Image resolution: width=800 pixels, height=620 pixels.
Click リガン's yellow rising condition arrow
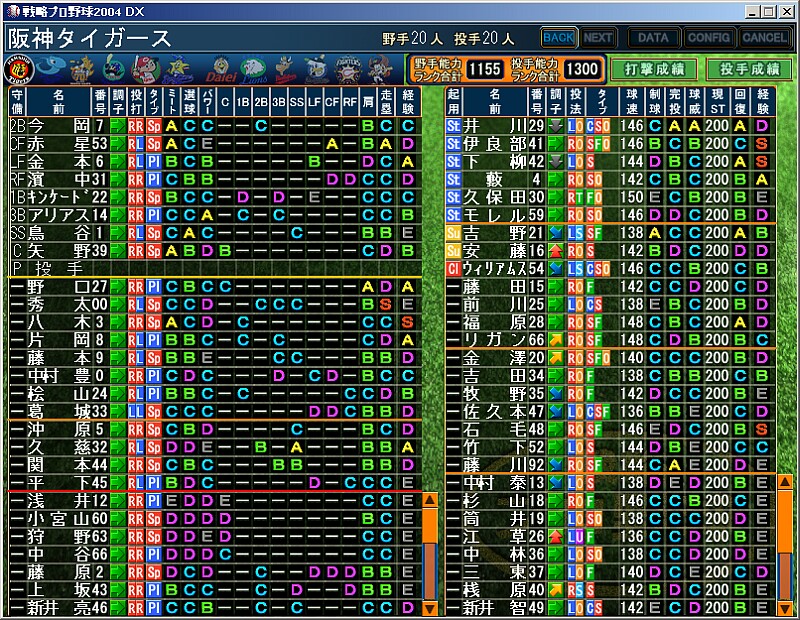[556, 340]
